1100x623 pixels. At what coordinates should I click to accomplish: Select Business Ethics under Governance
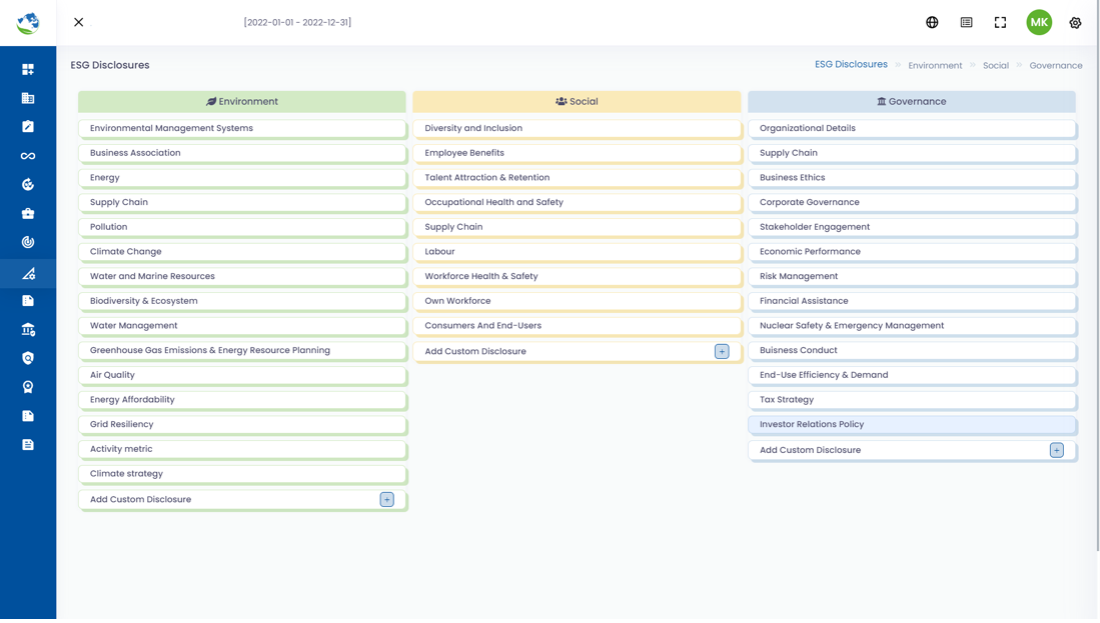(x=912, y=177)
